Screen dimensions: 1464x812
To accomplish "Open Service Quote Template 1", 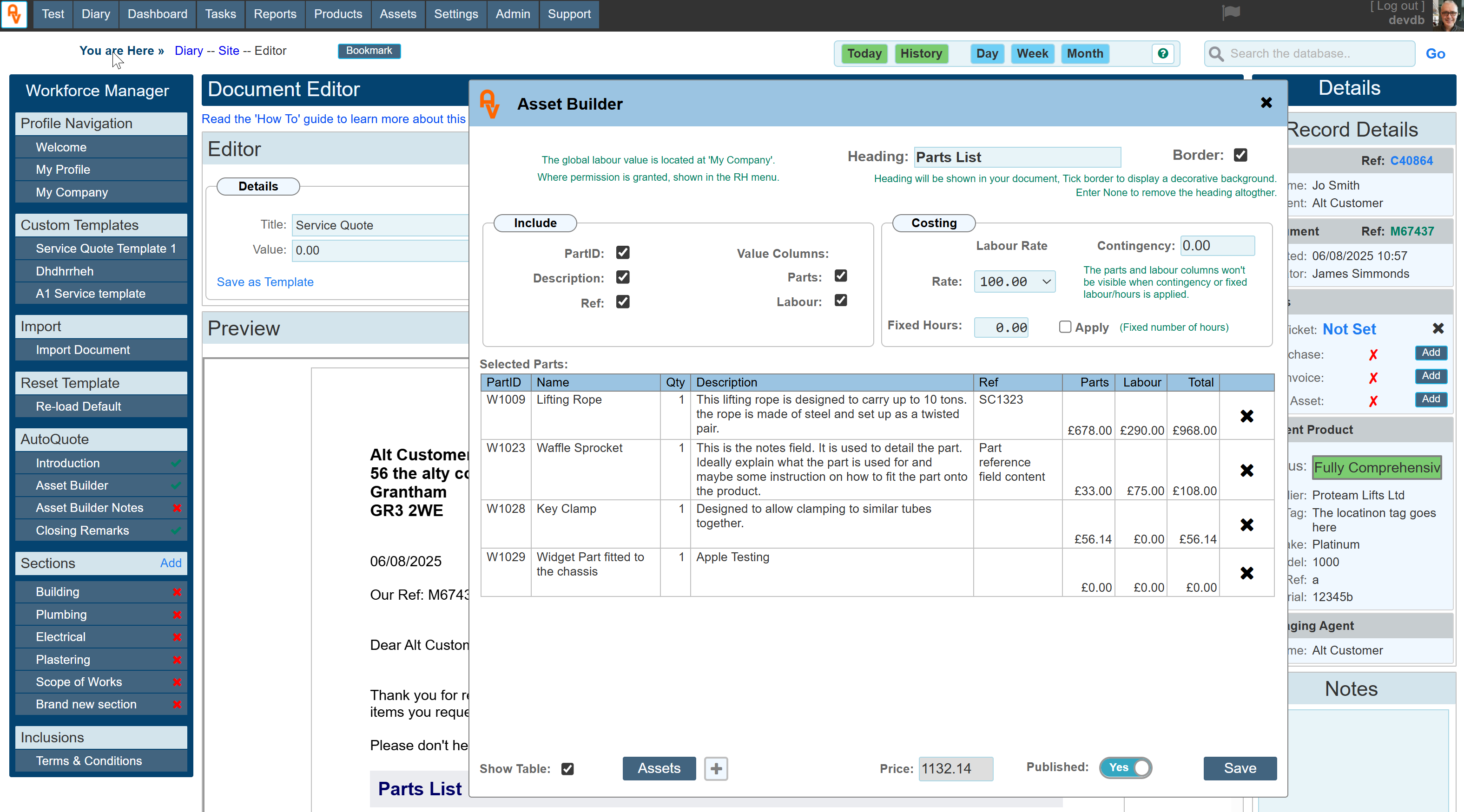I will click(x=101, y=249).
